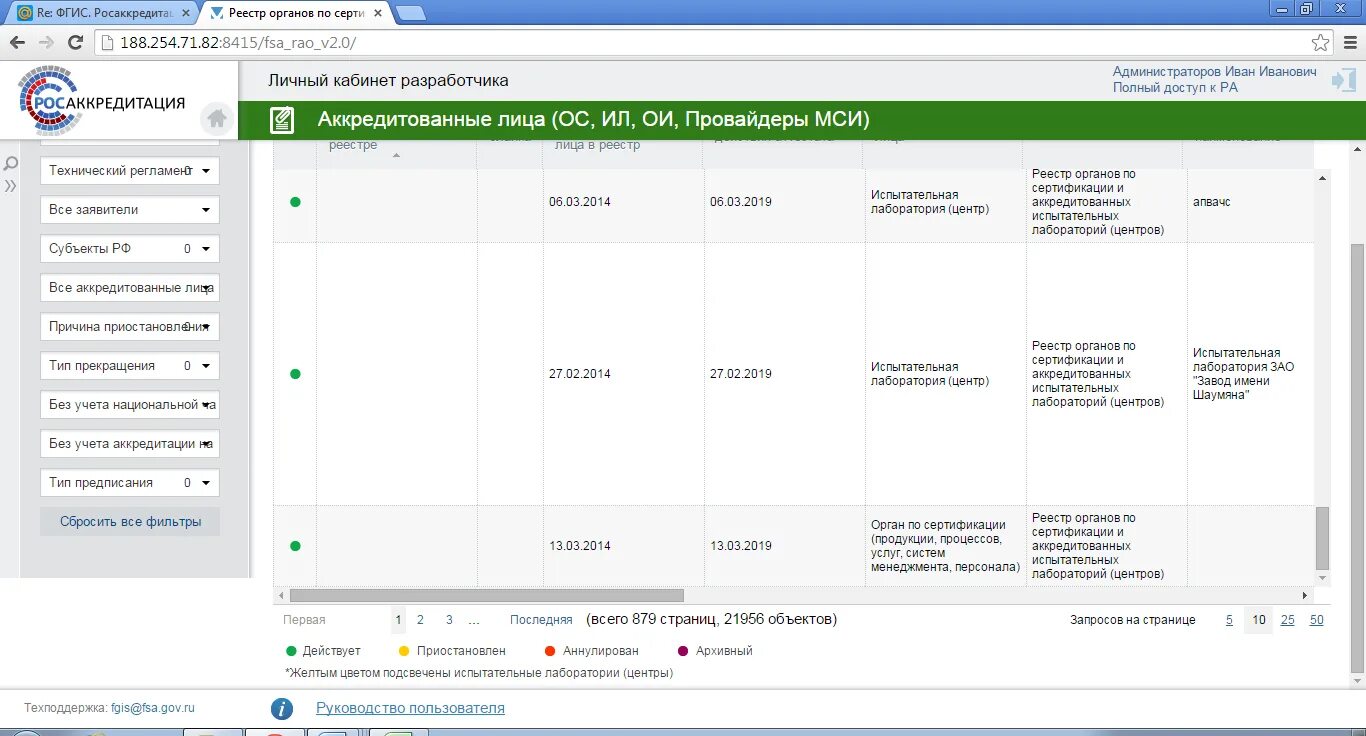Click the table's vertical scrollbar thumb
Screen dimensions: 1366x736
tap(1323, 537)
